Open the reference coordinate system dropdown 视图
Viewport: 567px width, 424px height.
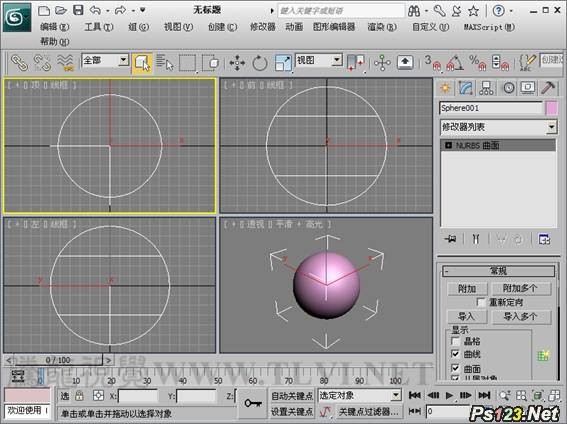(x=319, y=60)
